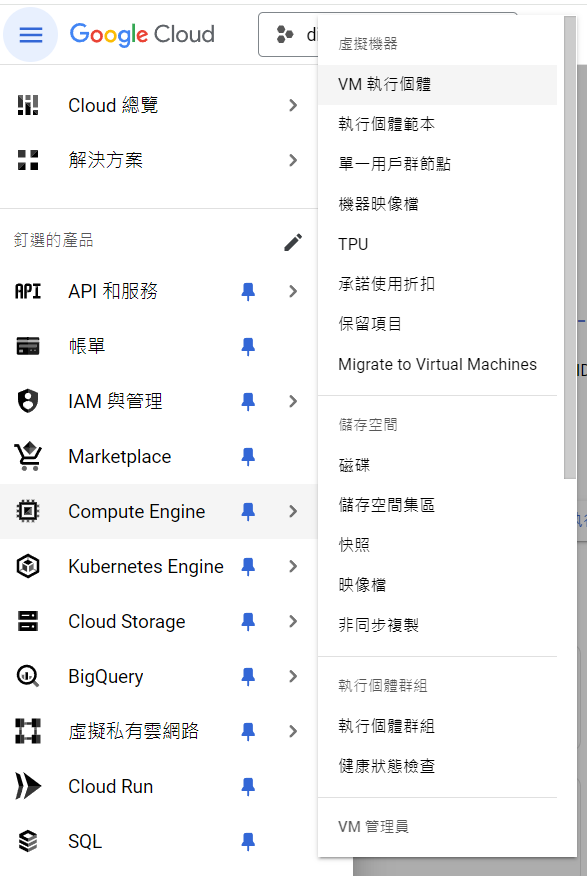This screenshot has width=587, height=876.
Task: Click the Google Cloud logo
Action: click(x=142, y=35)
